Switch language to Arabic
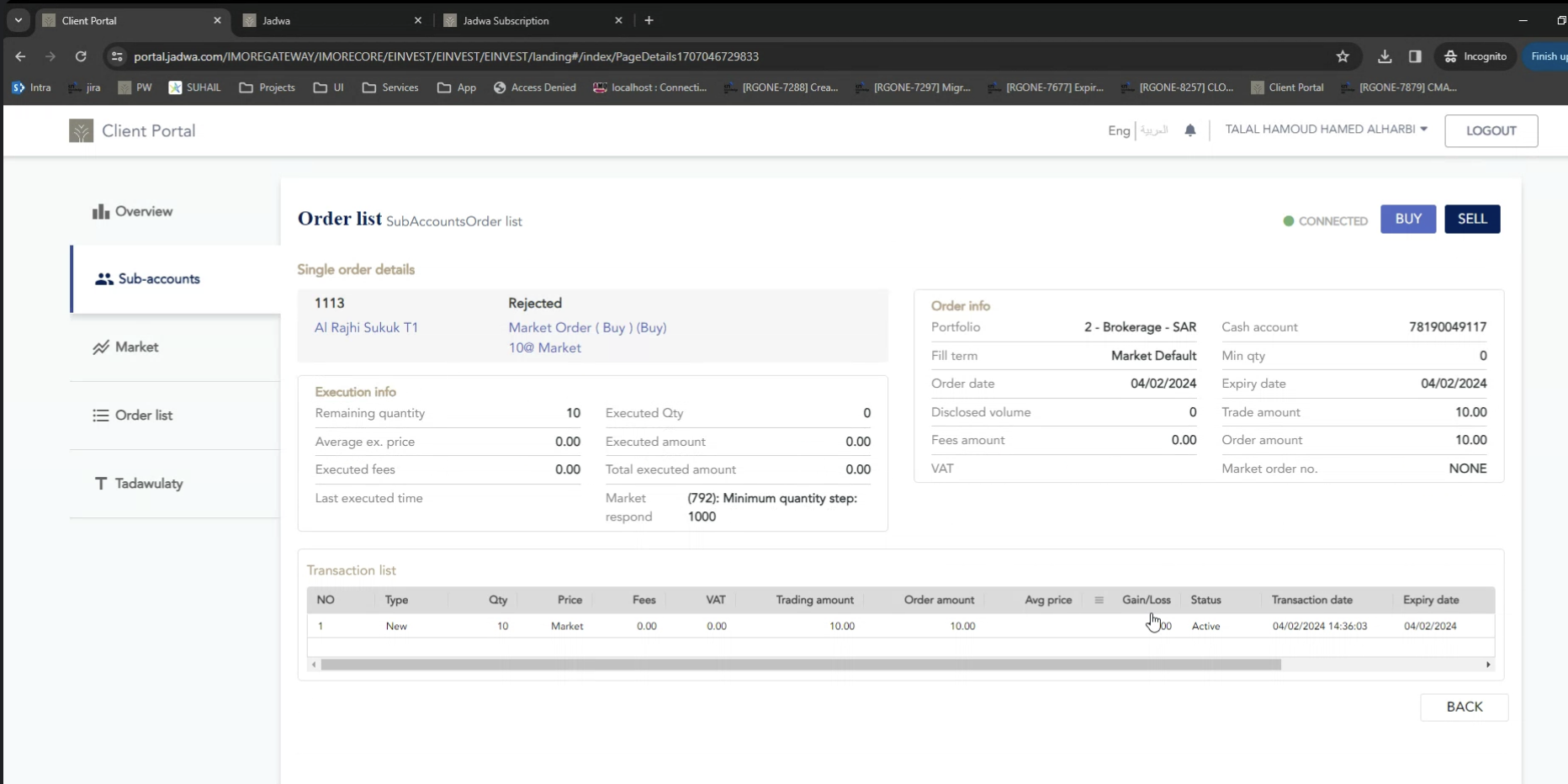 (1153, 130)
